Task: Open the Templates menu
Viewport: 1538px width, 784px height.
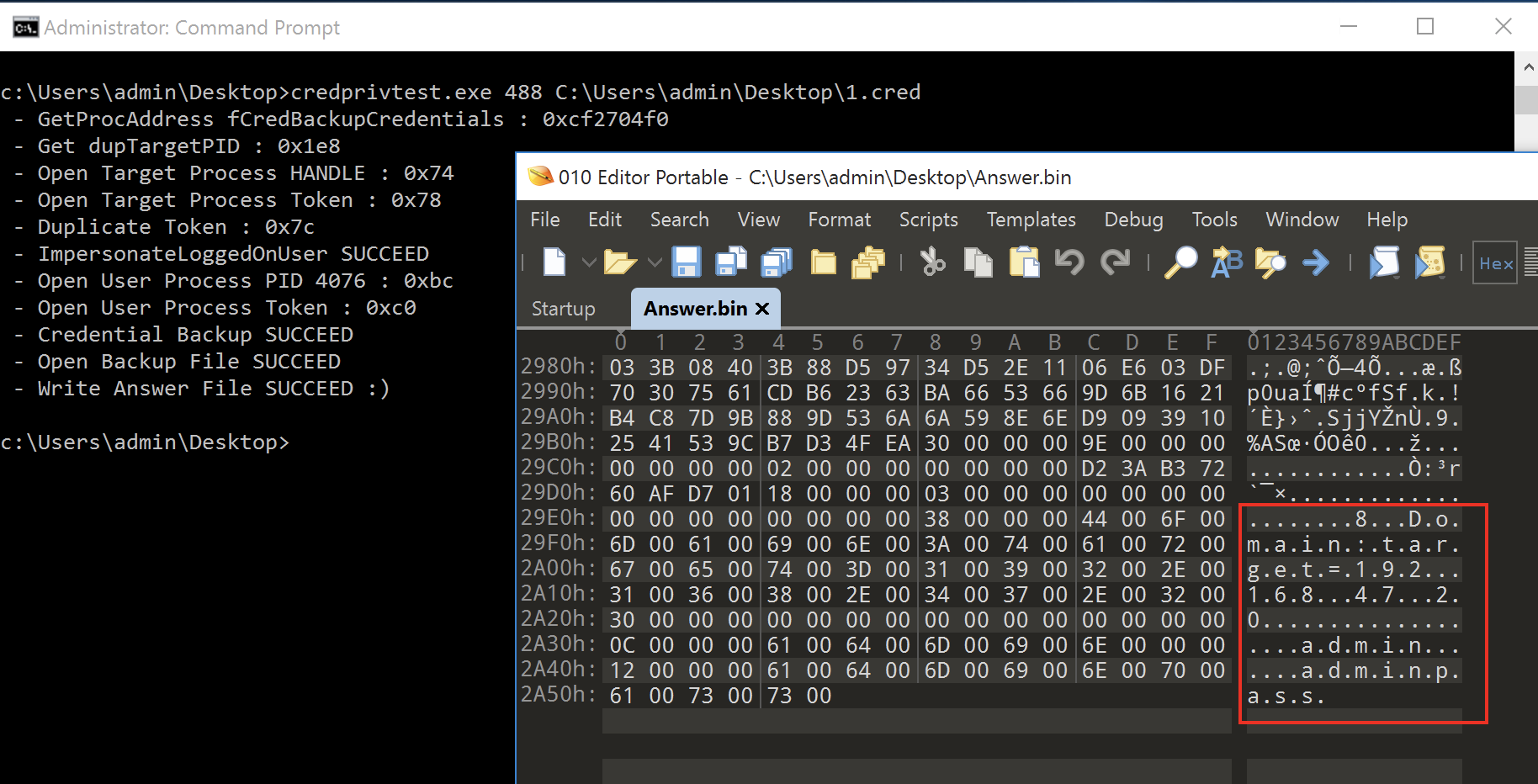Action: tap(1032, 220)
